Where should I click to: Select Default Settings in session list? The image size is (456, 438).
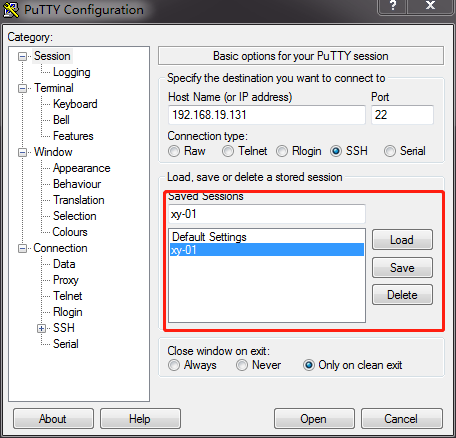(x=266, y=237)
